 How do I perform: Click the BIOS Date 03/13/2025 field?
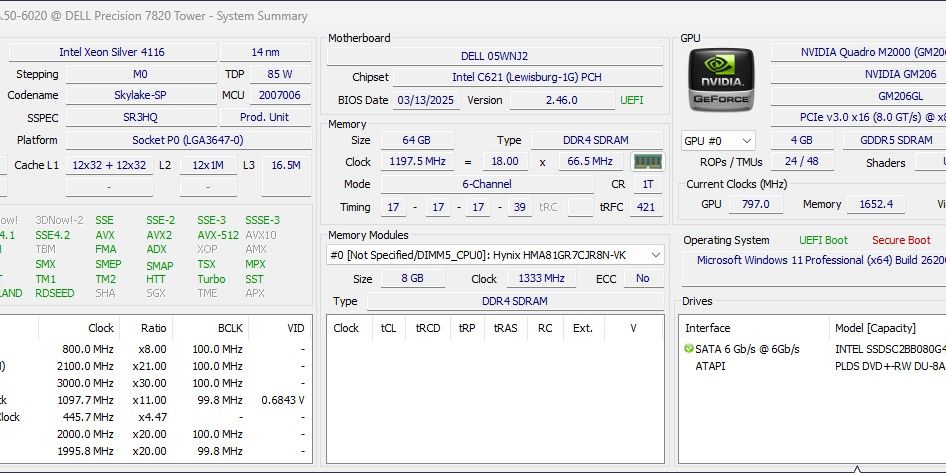pos(427,100)
